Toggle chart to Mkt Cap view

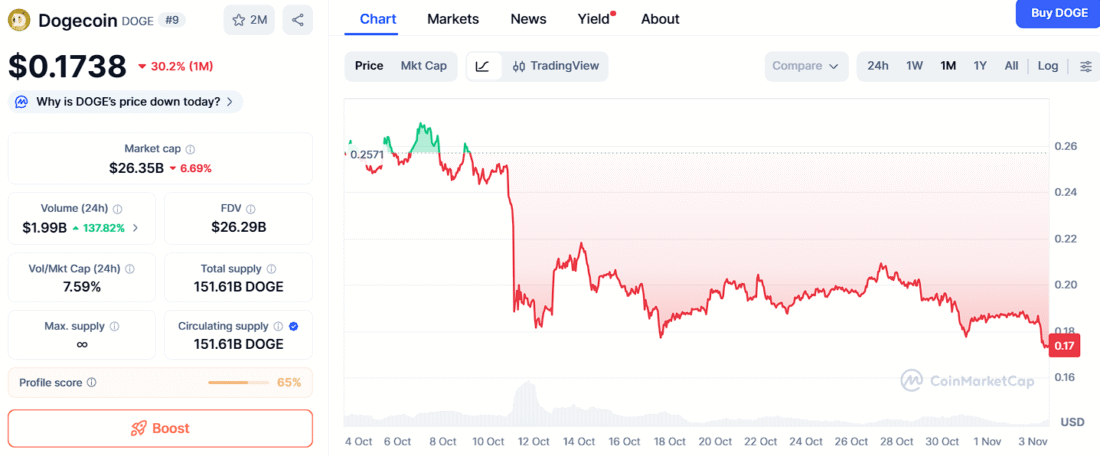[x=423, y=66]
